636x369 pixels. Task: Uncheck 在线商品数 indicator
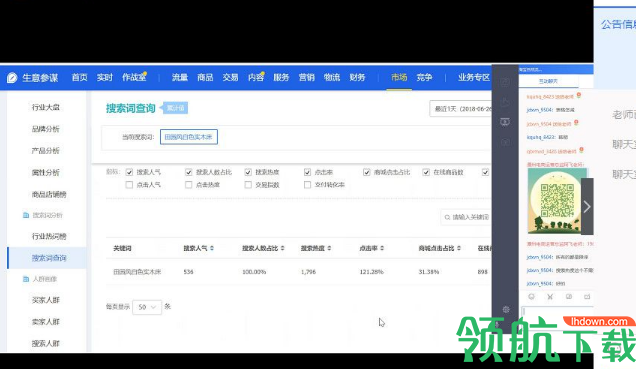[x=426, y=172]
